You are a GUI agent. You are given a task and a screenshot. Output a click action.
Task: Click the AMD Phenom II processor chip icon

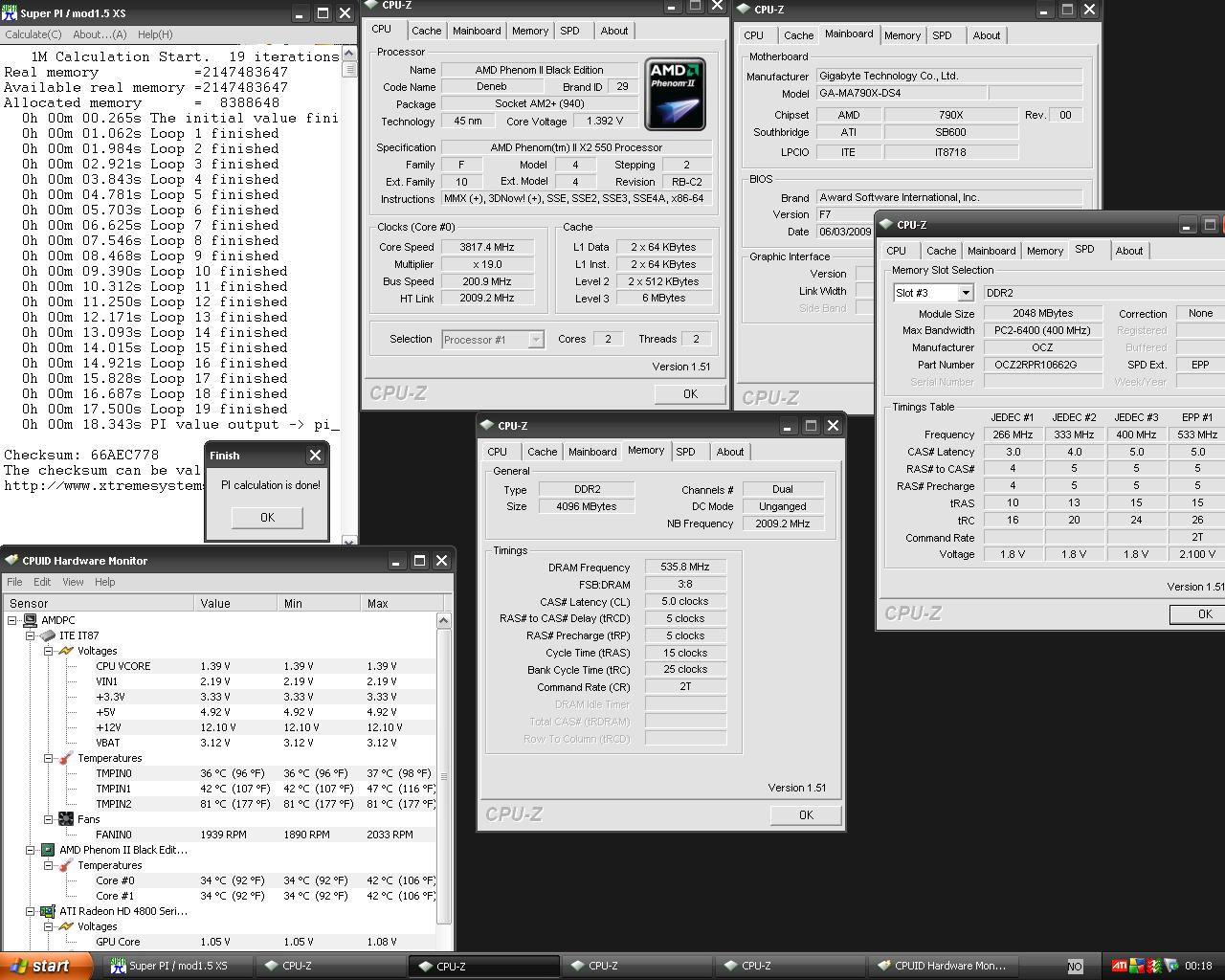pos(48,850)
